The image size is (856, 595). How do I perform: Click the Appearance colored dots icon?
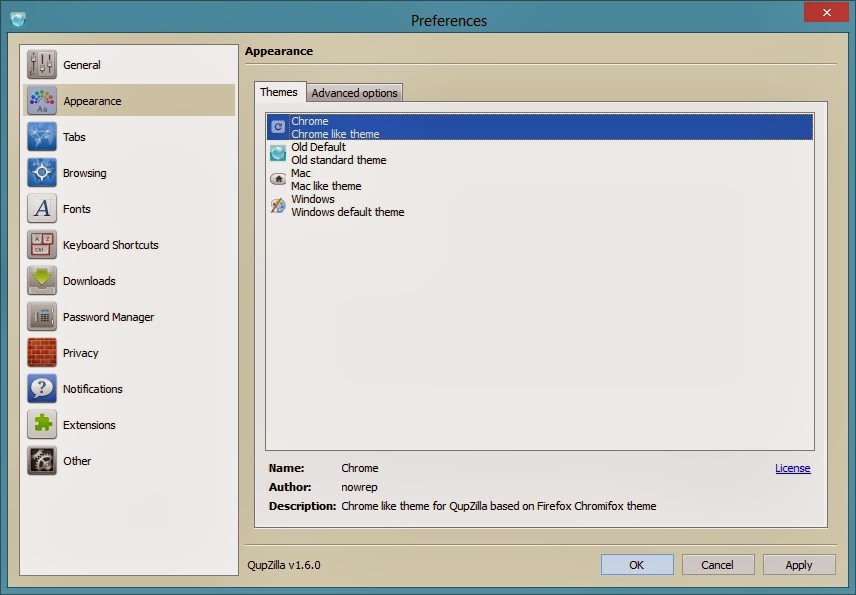click(41, 100)
